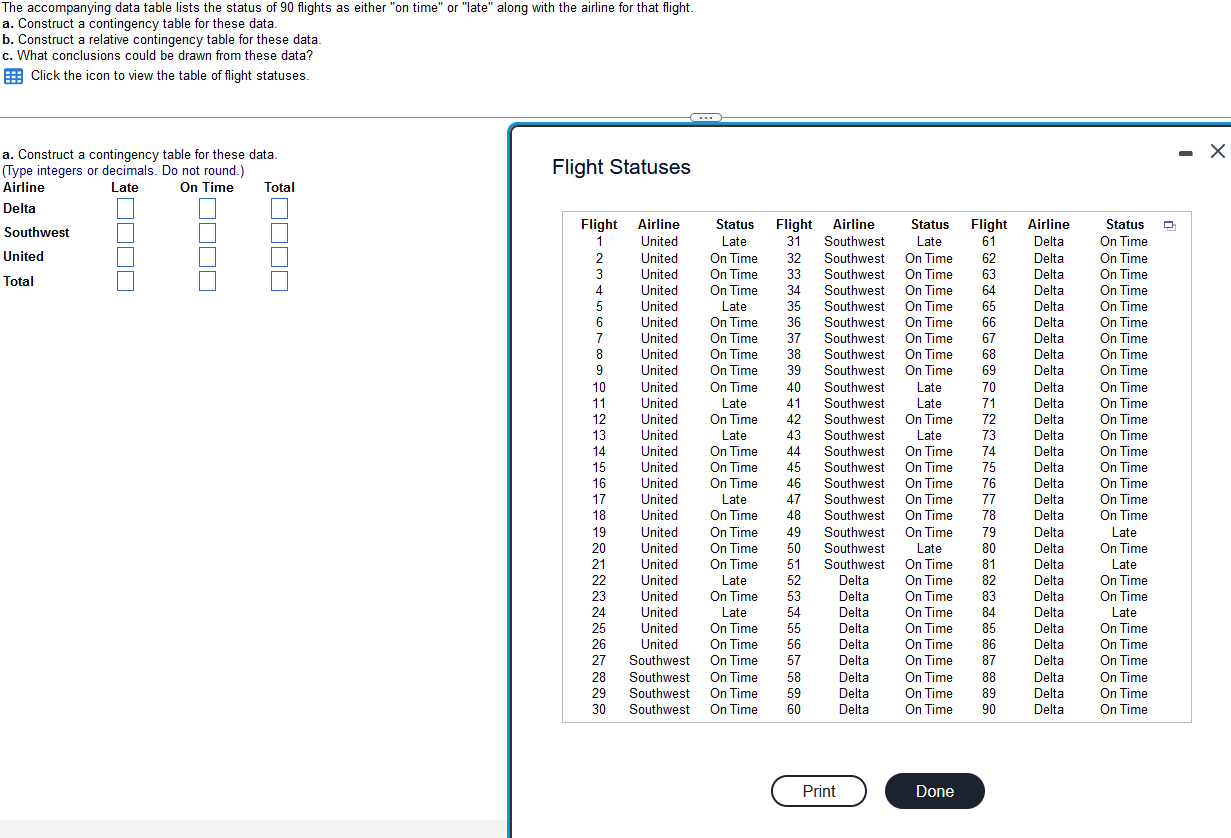Click flight number 31 in the table
Viewport: 1231px width, 838px height.
pyautogui.click(x=794, y=241)
